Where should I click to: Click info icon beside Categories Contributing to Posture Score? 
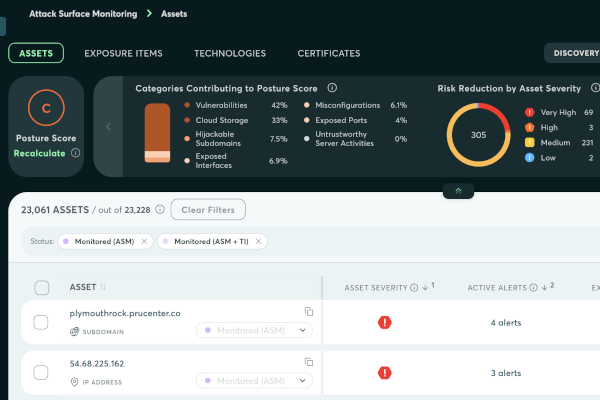[x=332, y=88]
